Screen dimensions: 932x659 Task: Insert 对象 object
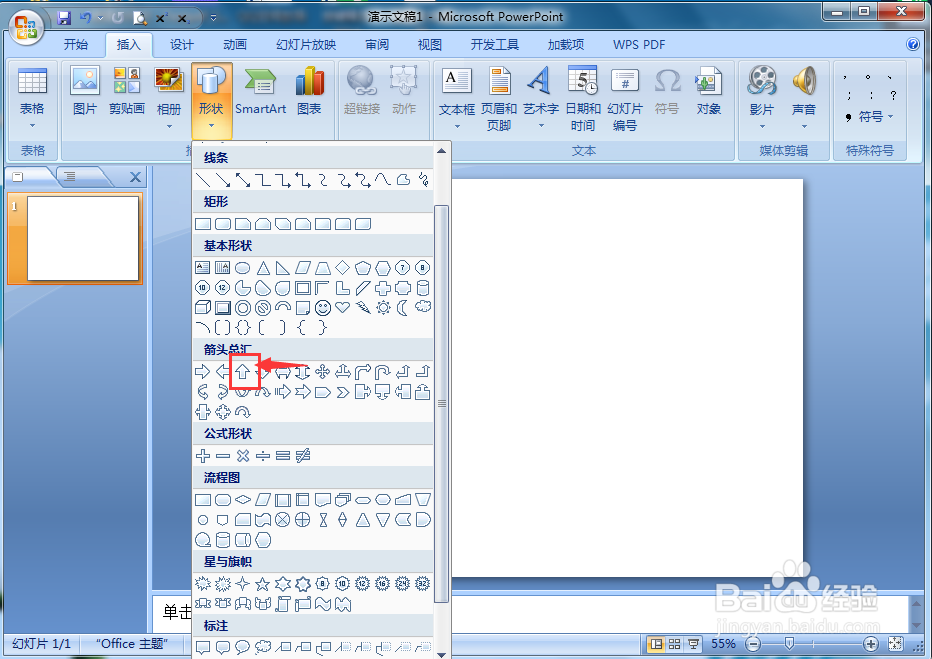point(709,91)
